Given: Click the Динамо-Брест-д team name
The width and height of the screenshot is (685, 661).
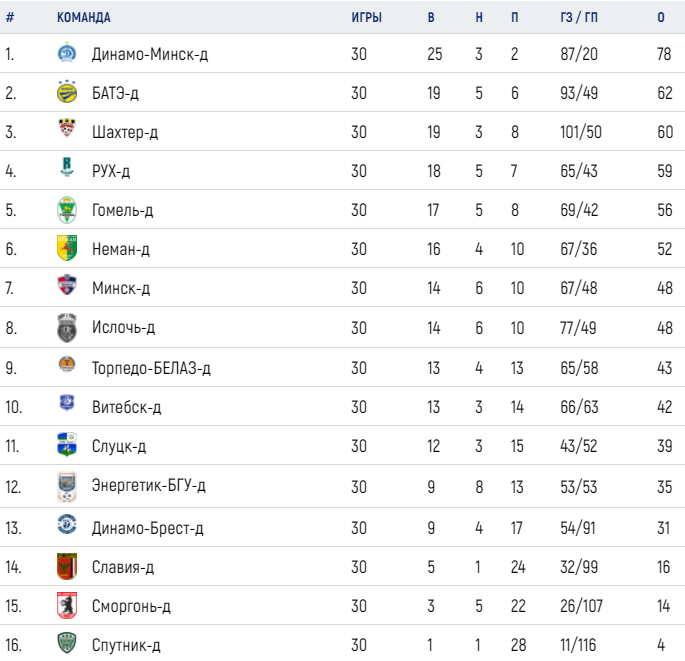Looking at the screenshot, I should tap(145, 525).
